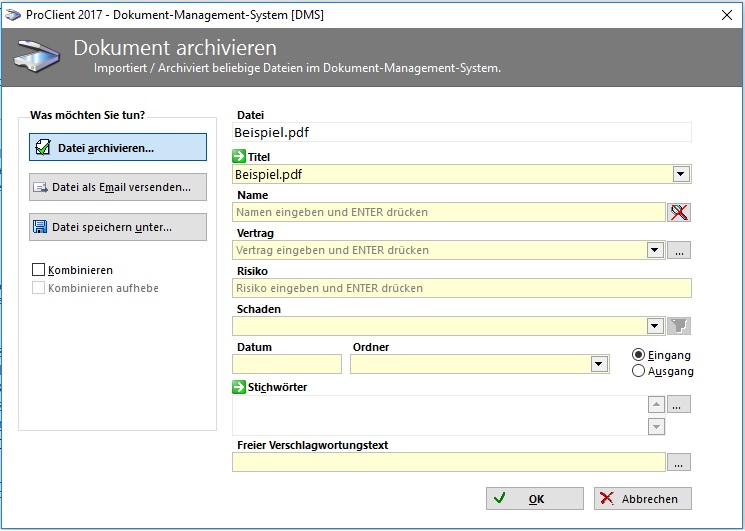Click the ellipsis button next to Stichwörter list
The image size is (745, 531).
tap(680, 405)
